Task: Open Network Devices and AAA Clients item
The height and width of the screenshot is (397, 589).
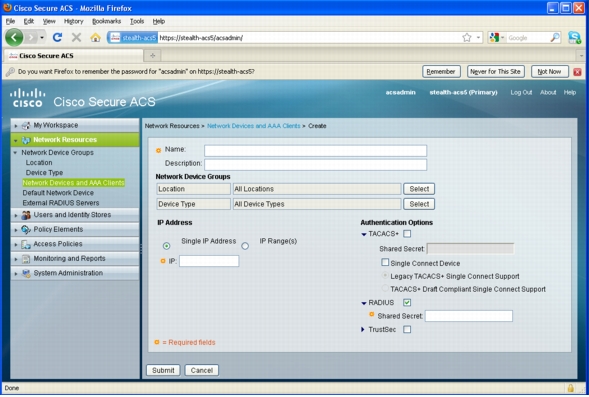Action: click(74, 183)
